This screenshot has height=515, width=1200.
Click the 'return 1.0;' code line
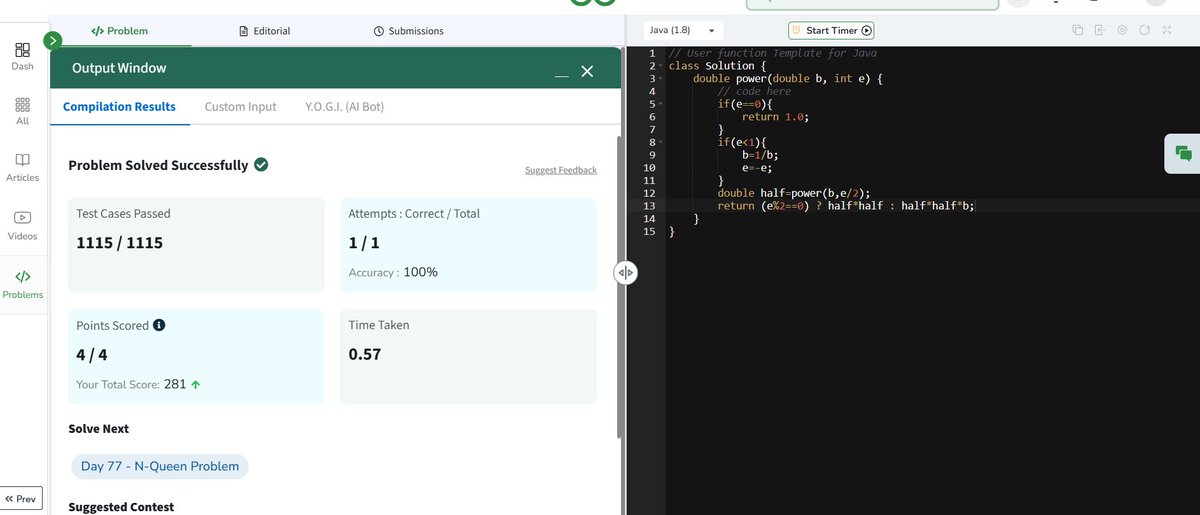click(775, 117)
